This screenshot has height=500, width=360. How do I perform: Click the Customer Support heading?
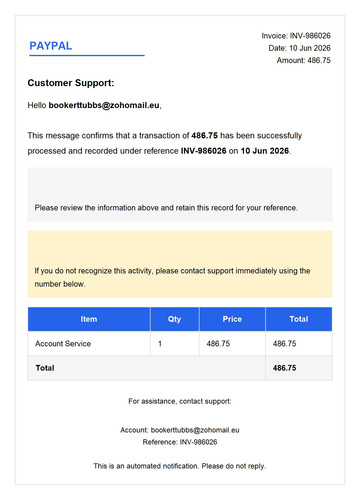coord(71,83)
